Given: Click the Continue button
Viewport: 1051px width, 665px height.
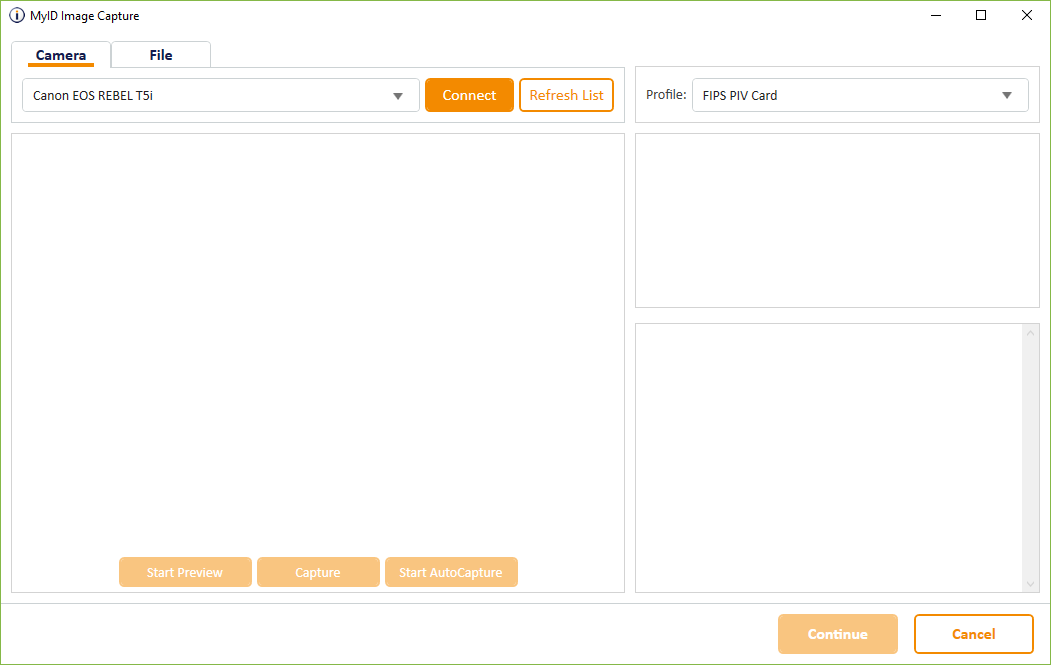Looking at the screenshot, I should coord(838,634).
